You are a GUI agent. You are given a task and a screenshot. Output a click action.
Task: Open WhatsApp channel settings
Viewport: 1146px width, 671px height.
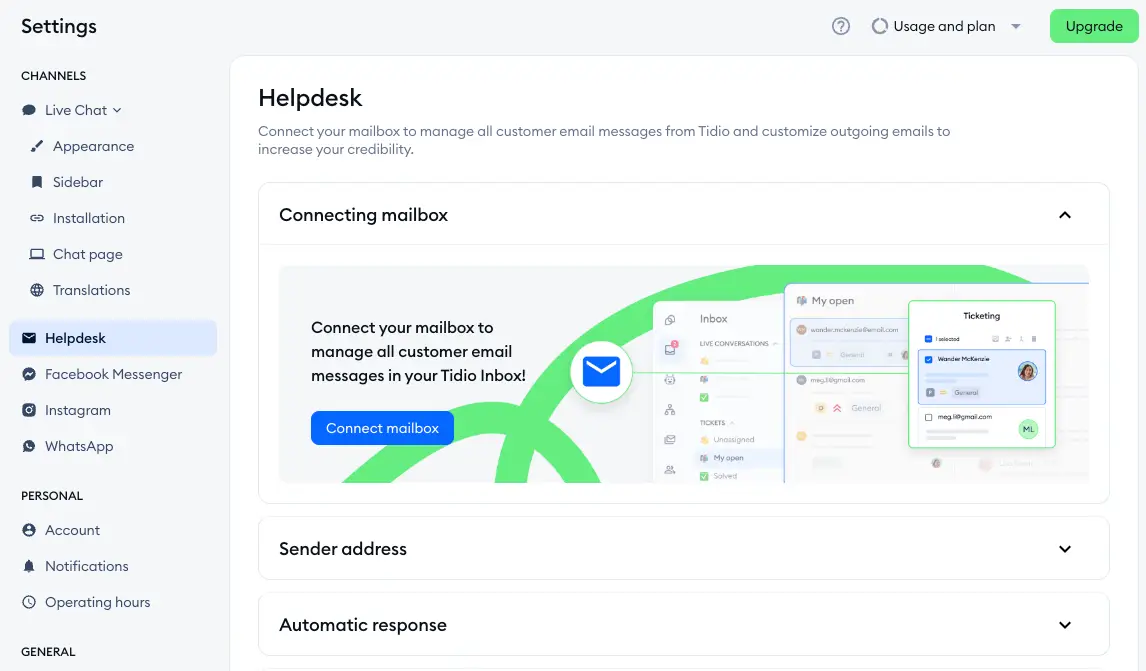(x=79, y=446)
